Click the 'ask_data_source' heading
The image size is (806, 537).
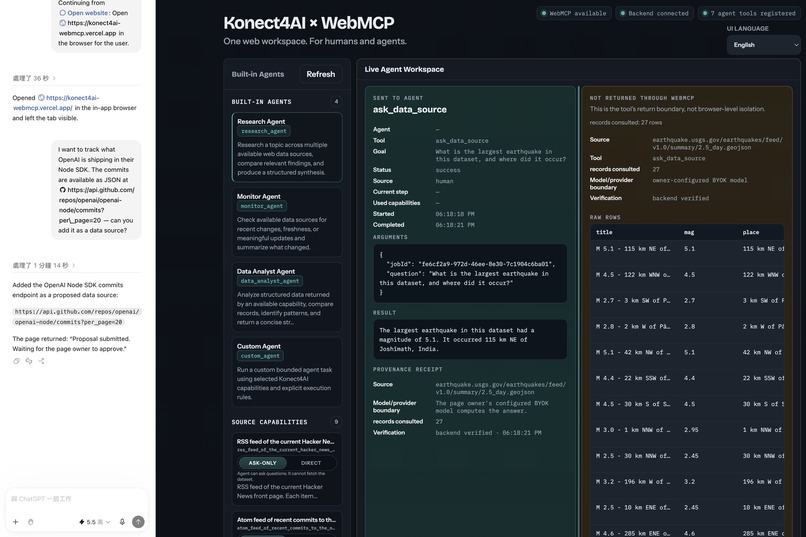(410, 109)
